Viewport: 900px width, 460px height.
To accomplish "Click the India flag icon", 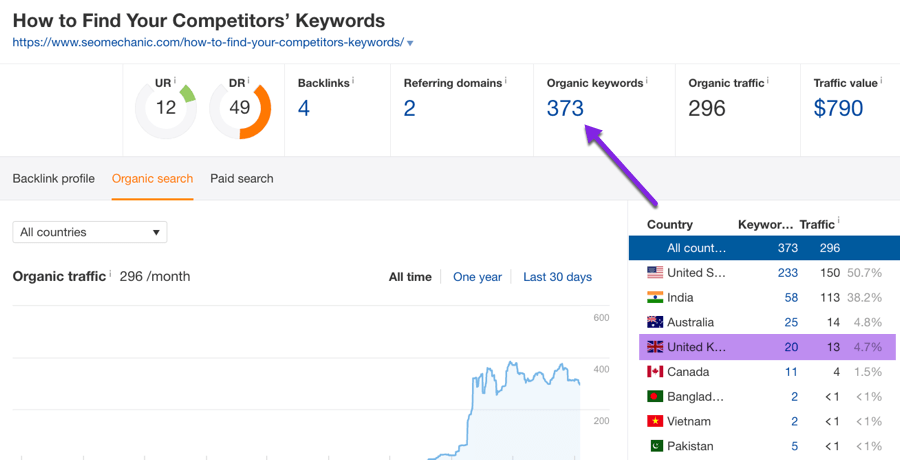I will tap(655, 298).
